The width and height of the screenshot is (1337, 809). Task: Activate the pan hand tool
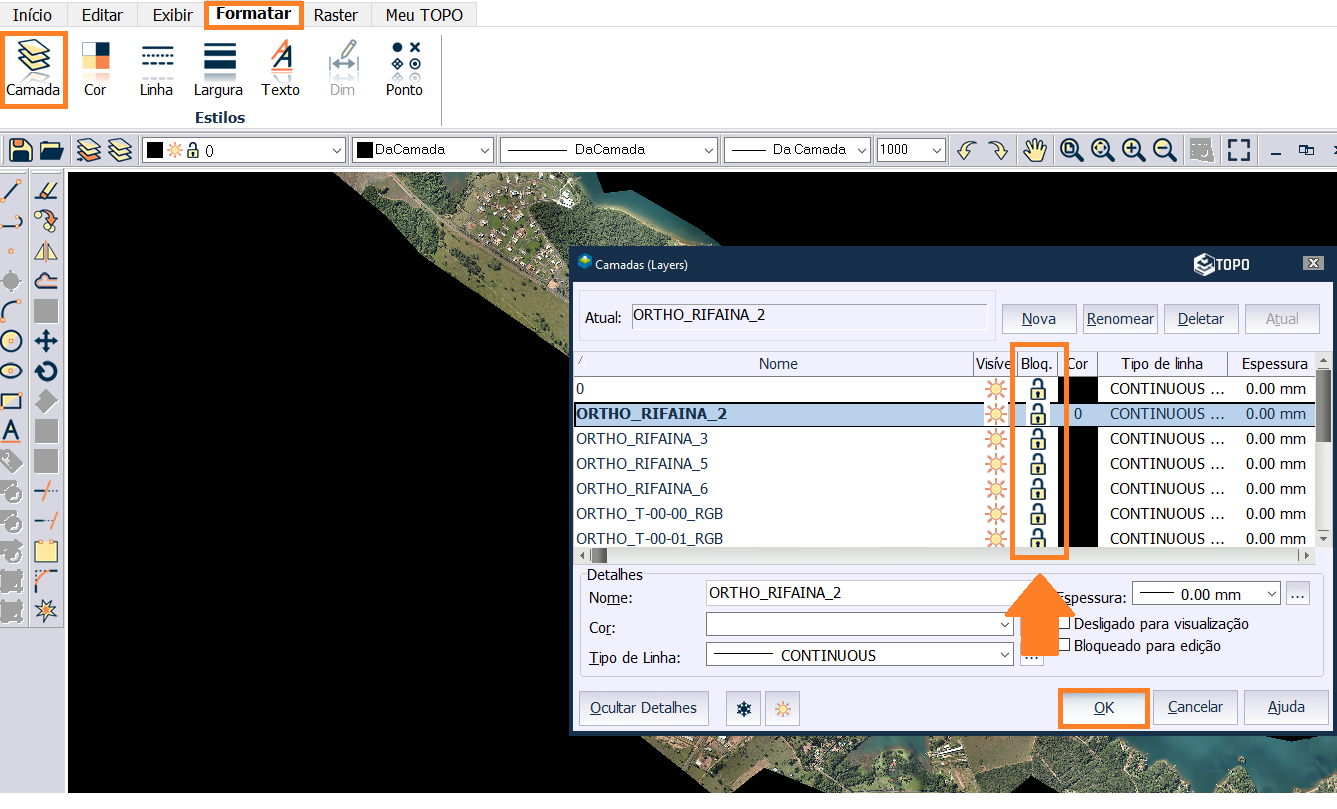(x=1034, y=150)
